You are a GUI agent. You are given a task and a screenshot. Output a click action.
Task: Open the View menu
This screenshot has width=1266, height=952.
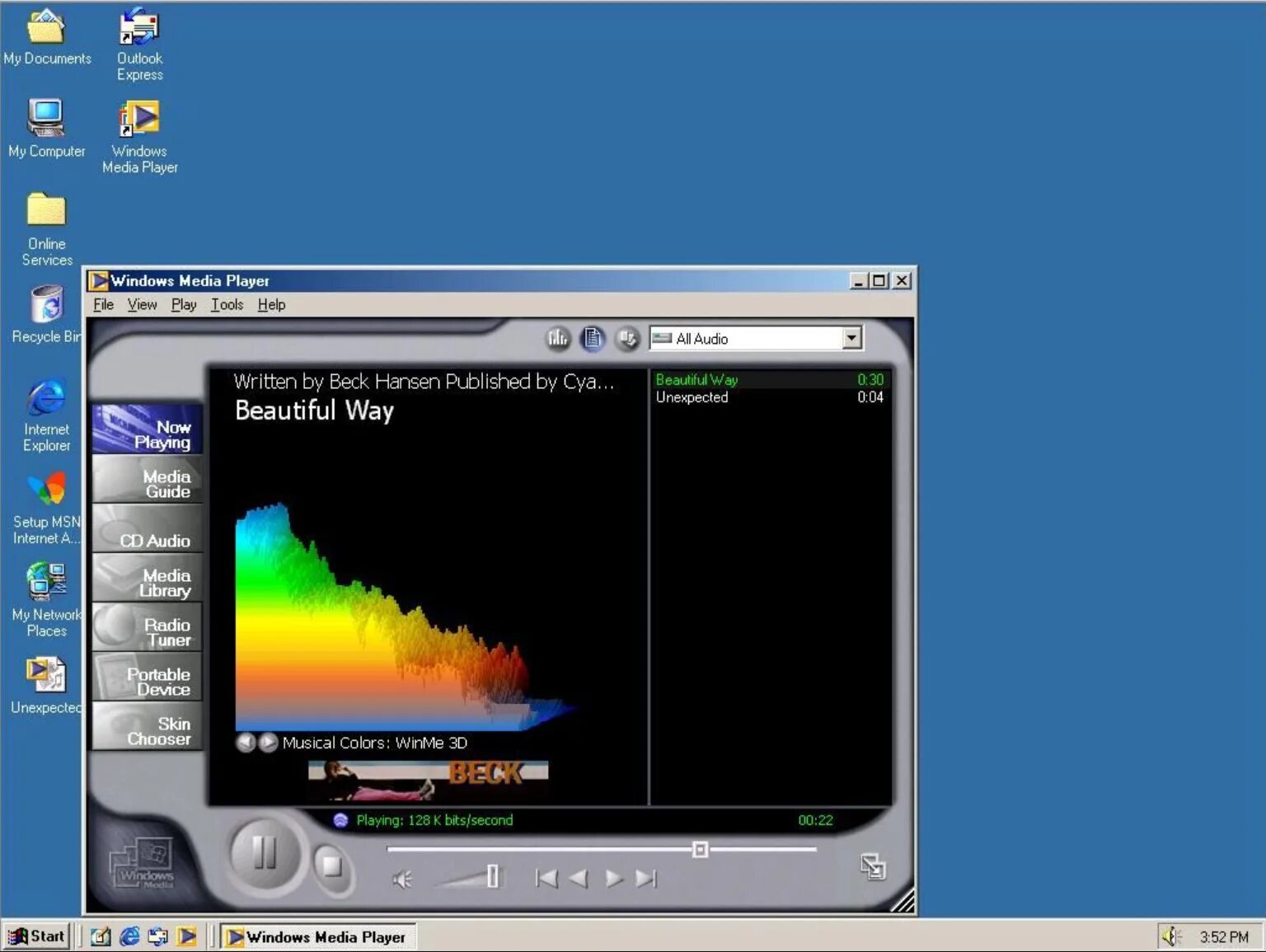pos(142,305)
